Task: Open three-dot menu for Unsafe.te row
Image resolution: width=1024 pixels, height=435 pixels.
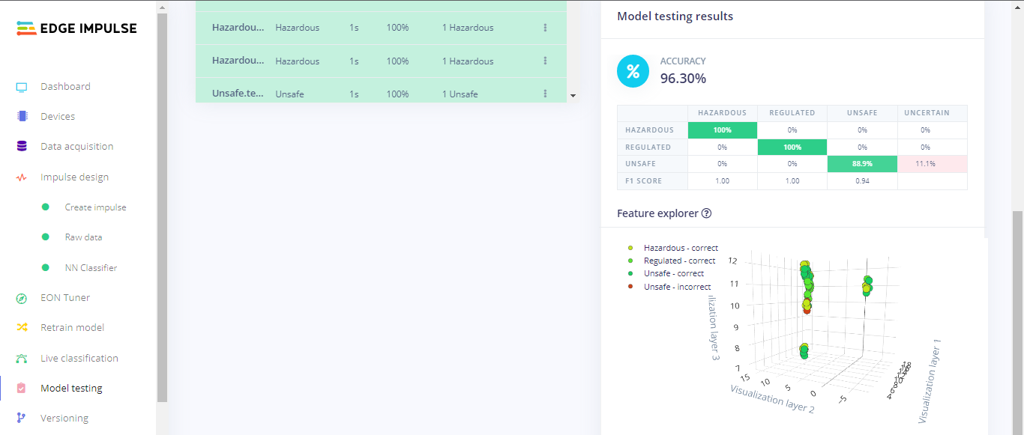Action: pos(545,94)
